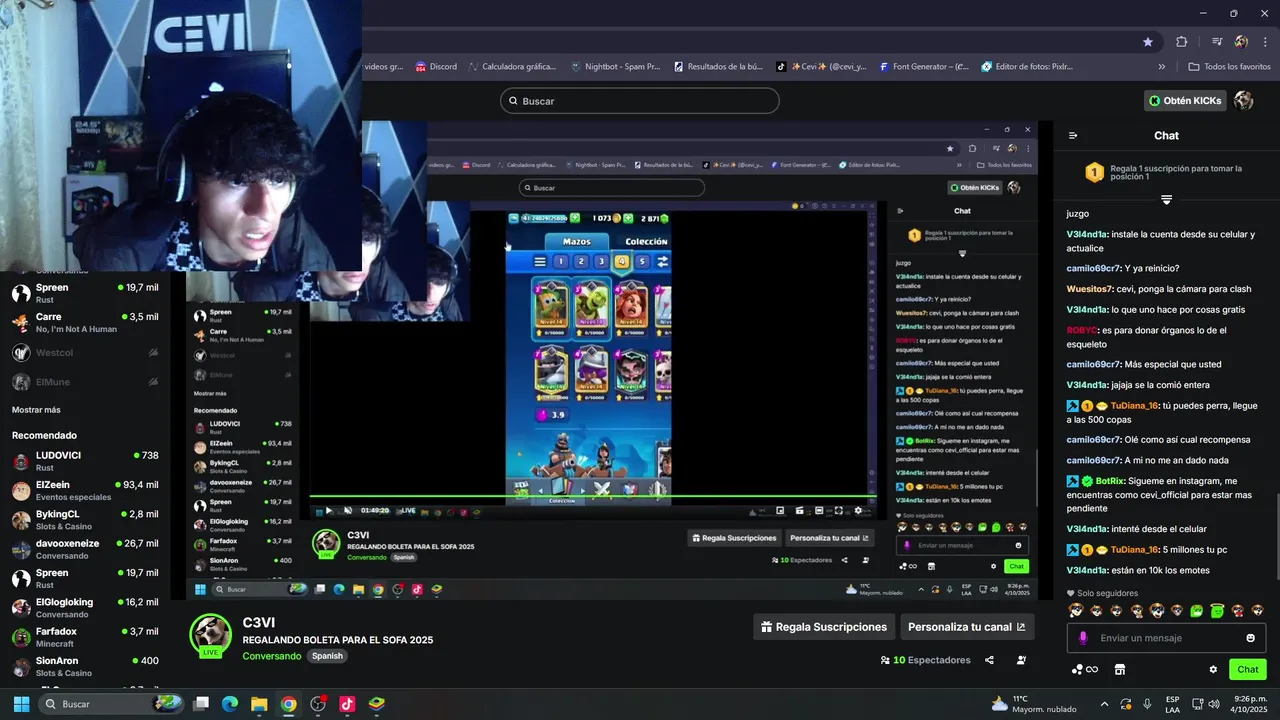1280x720 pixels.
Task: Open OBS Studio from the taskbar
Action: 318,704
